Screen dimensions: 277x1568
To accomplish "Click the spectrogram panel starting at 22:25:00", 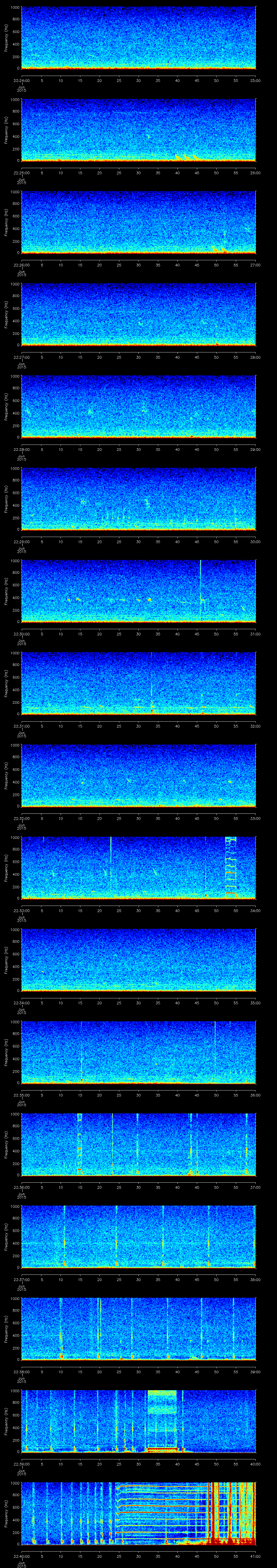I will coord(139,130).
